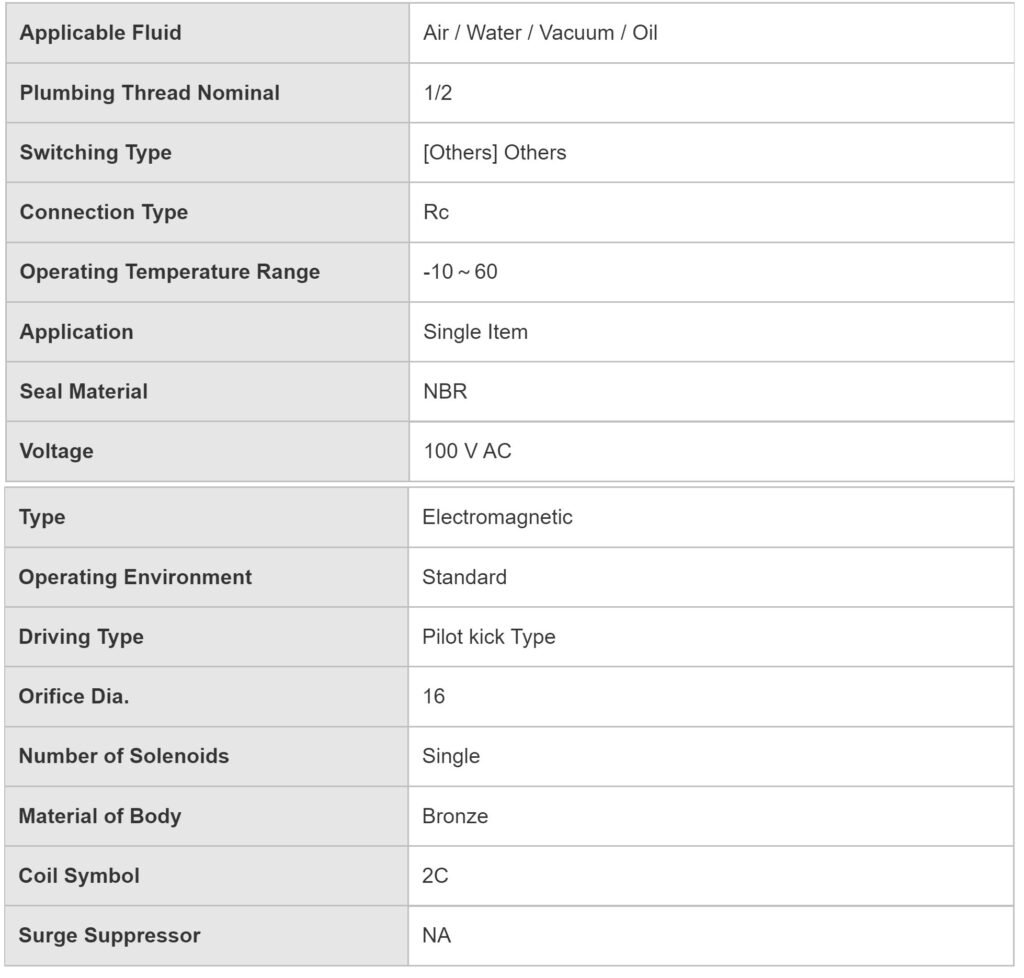Select the Electromagnetic type value
1024x978 pixels.
tap(497, 517)
